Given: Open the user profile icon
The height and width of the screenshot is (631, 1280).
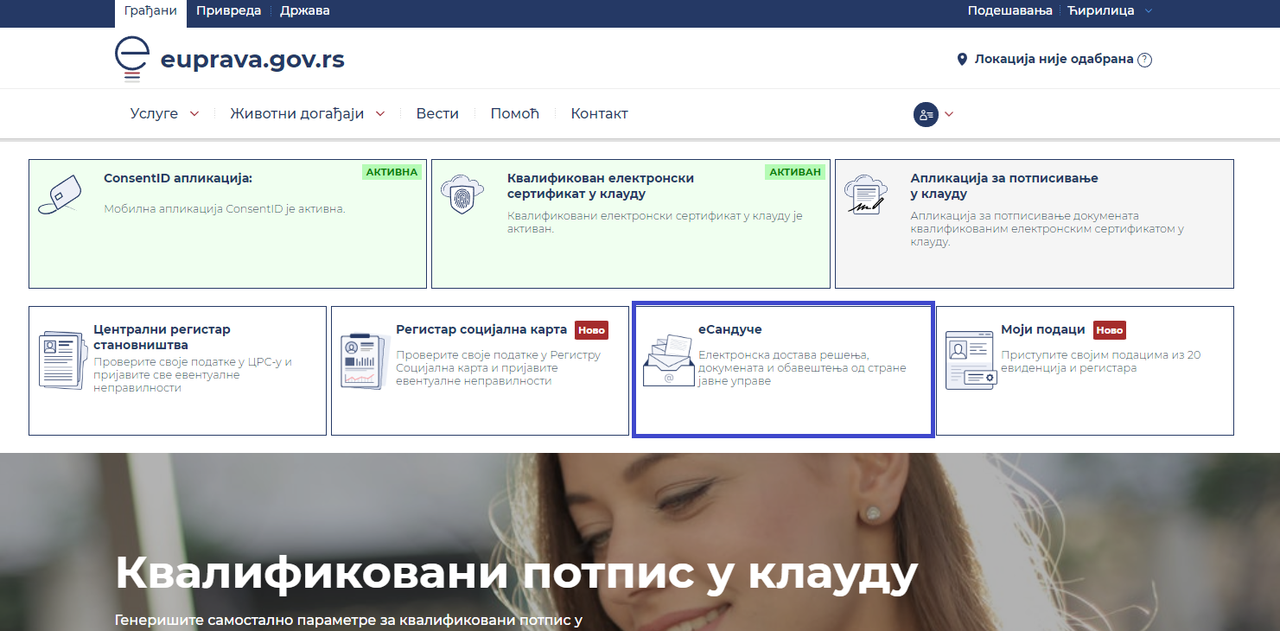Looking at the screenshot, I should point(925,114).
